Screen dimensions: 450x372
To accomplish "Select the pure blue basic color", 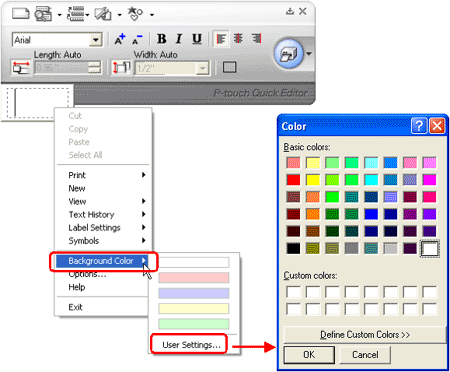I will [371, 214].
